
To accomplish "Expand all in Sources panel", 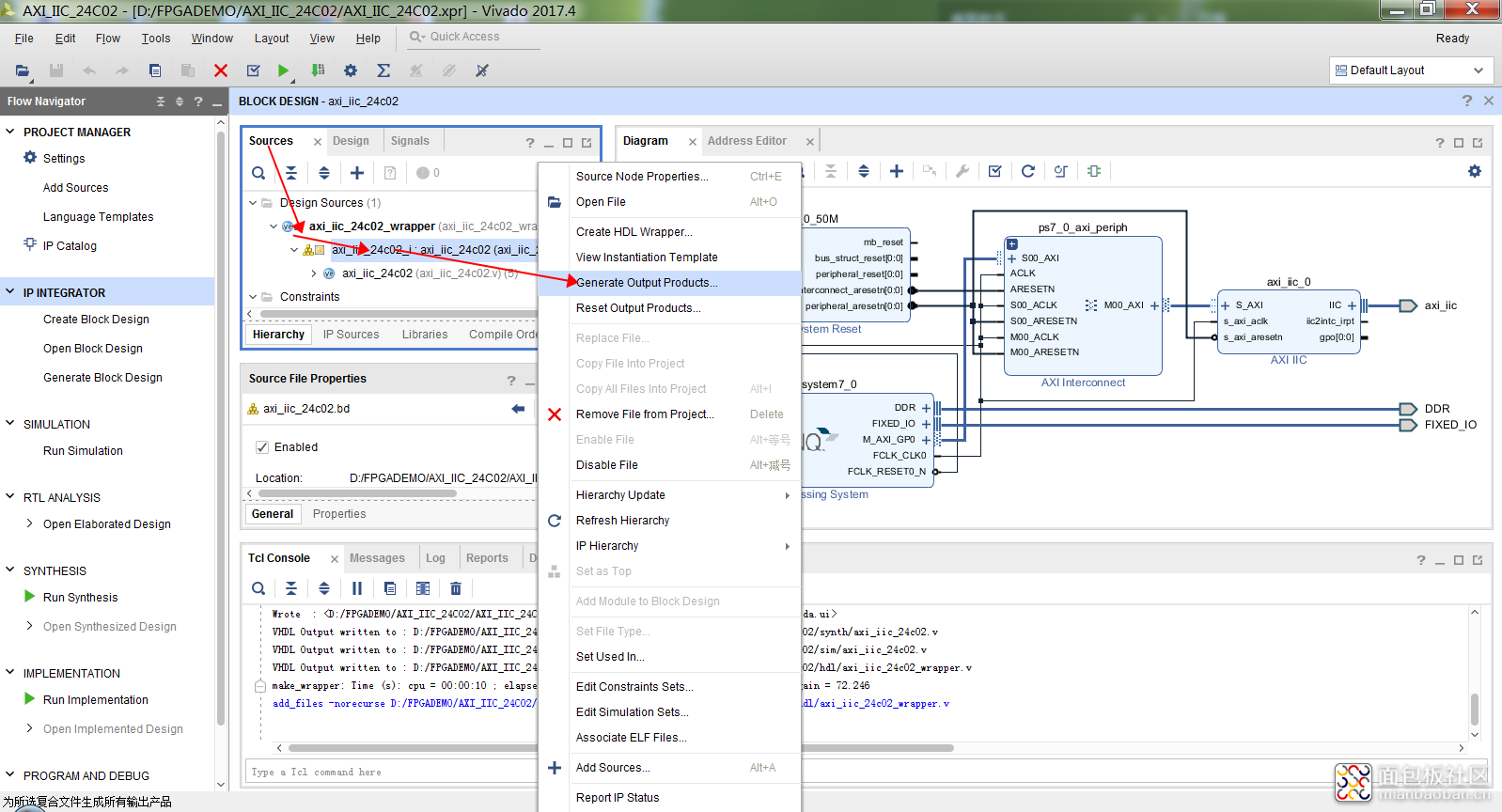I will [324, 173].
